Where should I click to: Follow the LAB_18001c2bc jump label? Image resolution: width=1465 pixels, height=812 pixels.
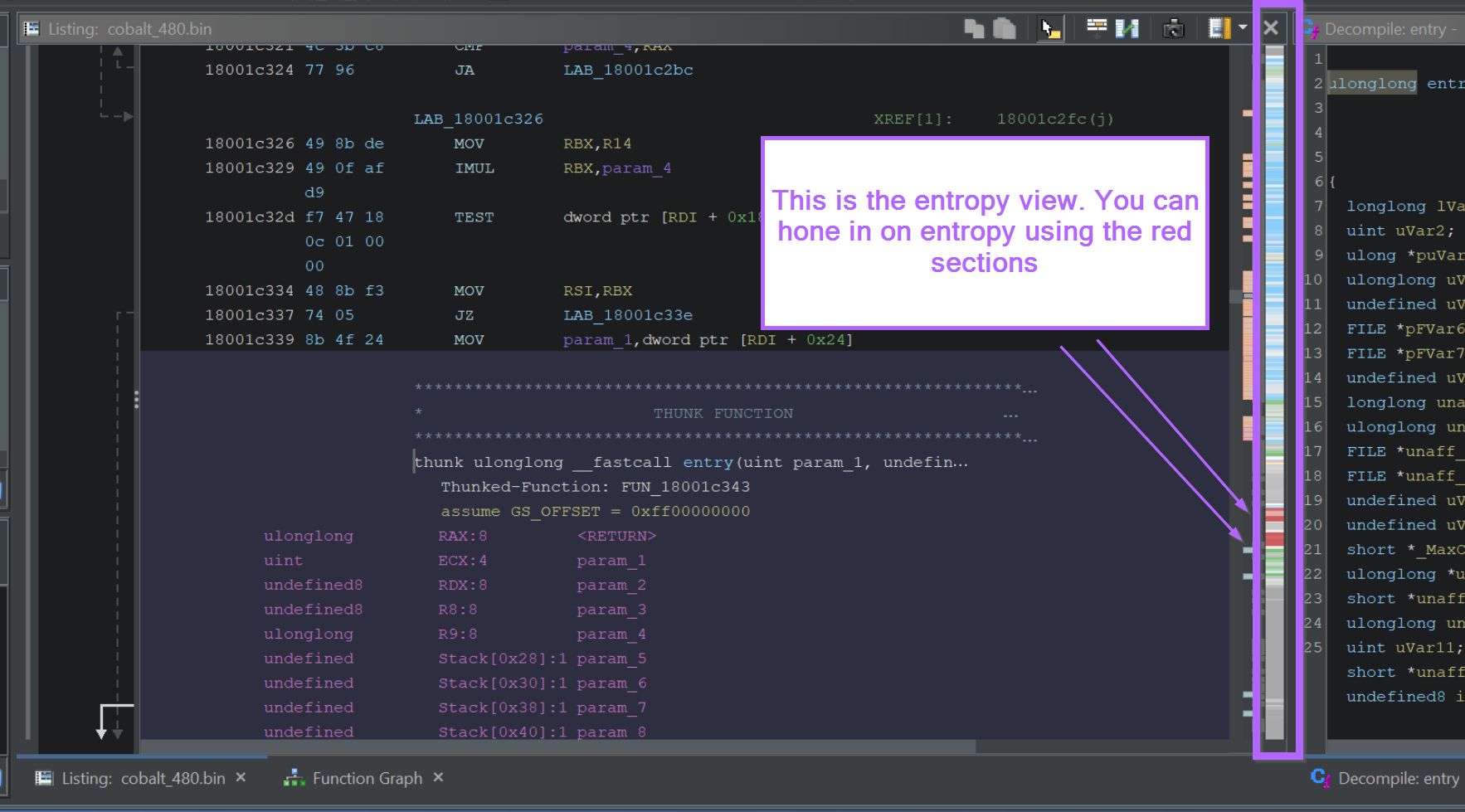coord(628,71)
